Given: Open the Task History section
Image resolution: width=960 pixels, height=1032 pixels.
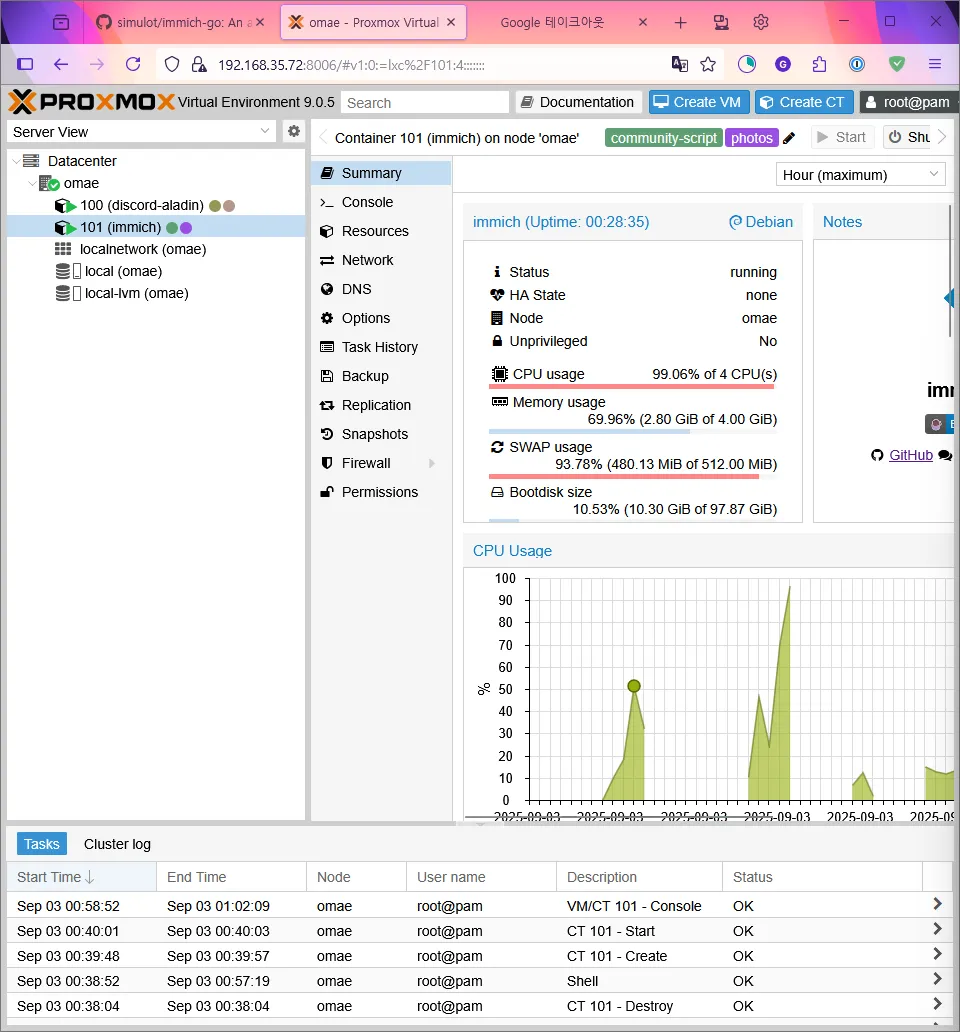Looking at the screenshot, I should pos(381,347).
